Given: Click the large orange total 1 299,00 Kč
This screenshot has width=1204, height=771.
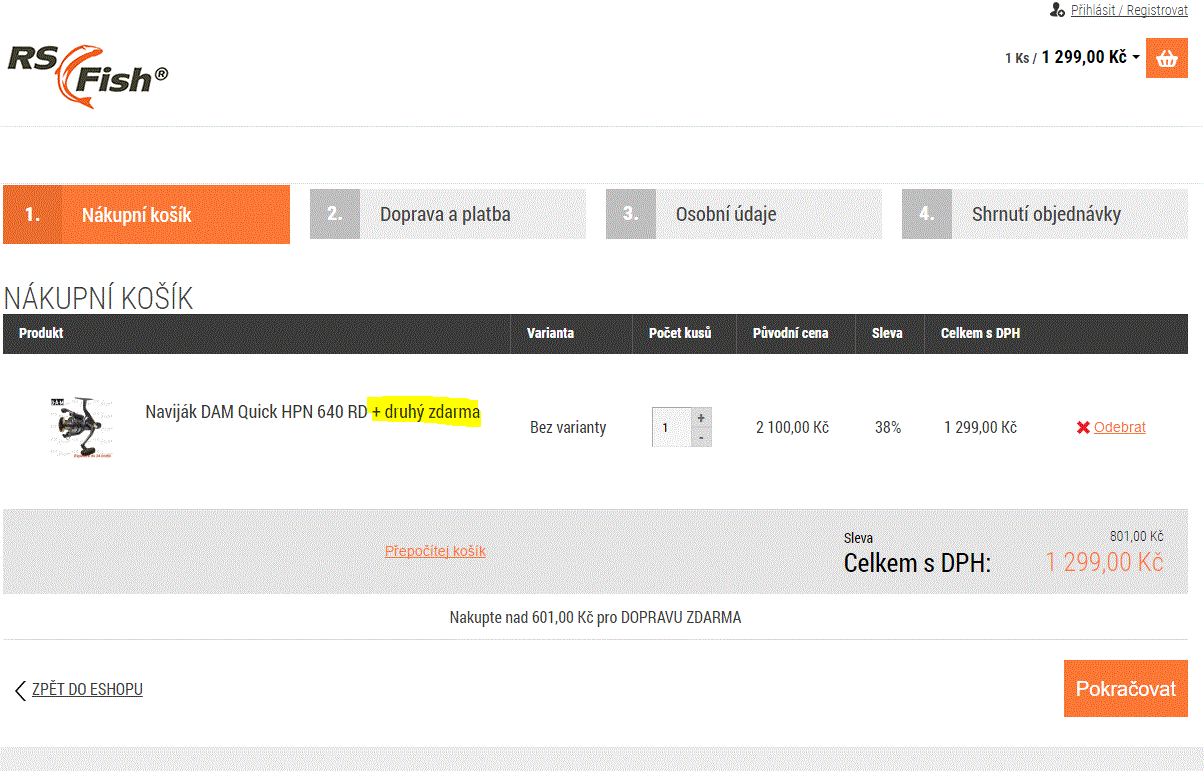Looking at the screenshot, I should pyautogui.click(x=1104, y=562).
